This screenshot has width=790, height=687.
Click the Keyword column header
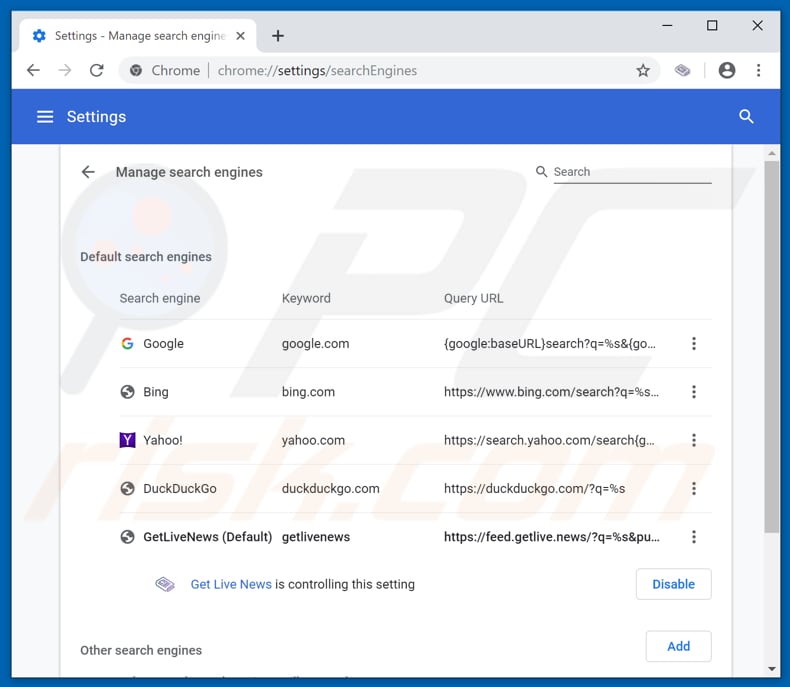[306, 298]
